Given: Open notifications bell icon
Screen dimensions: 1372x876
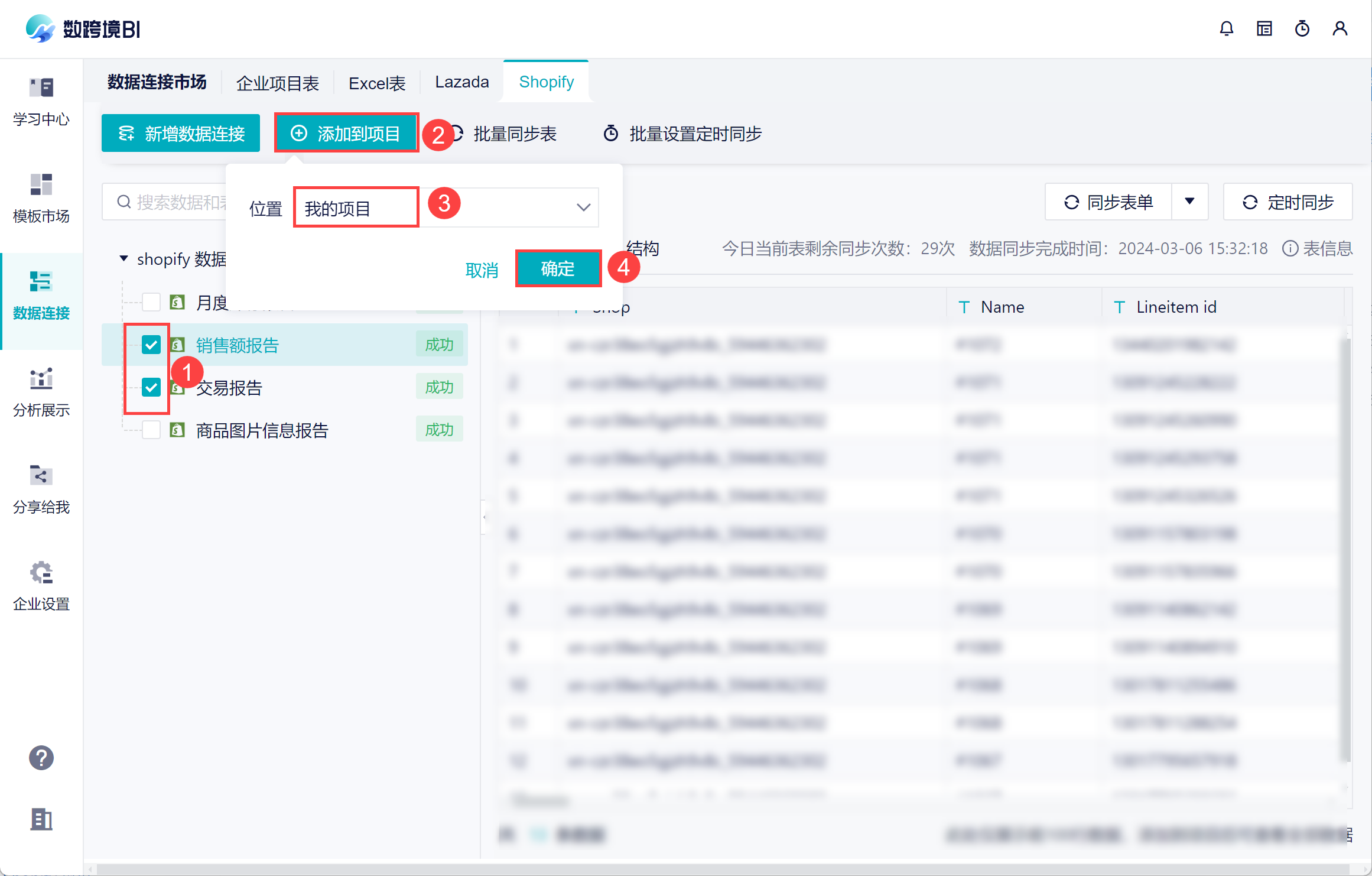Looking at the screenshot, I should [x=1226, y=28].
